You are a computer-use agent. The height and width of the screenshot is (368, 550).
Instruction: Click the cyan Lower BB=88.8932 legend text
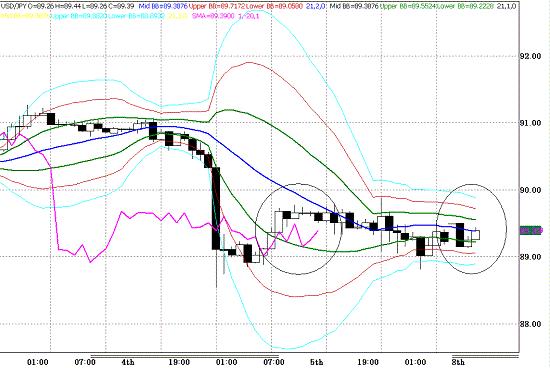[x=137, y=16]
